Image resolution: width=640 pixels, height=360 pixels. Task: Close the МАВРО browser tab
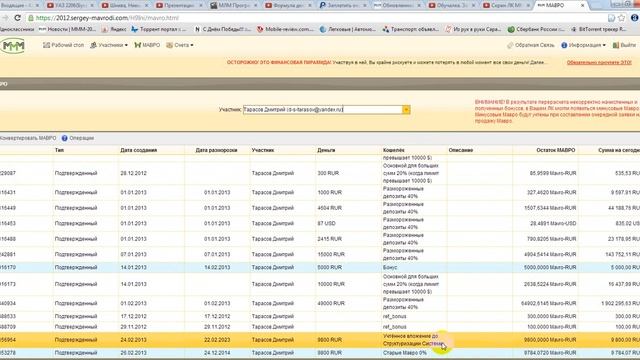click(x=582, y=5)
